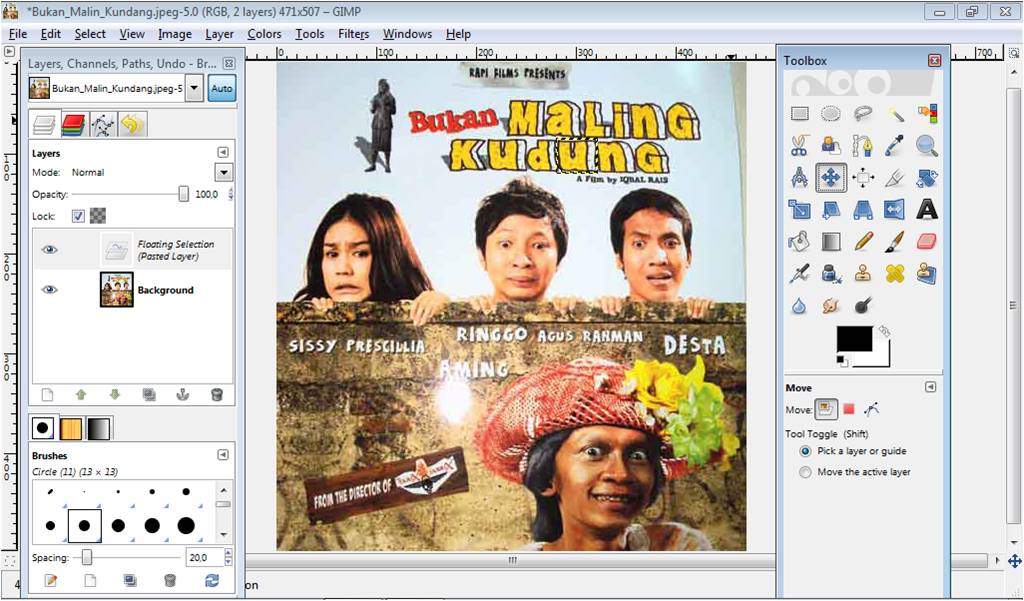Set Move mode to selection
This screenshot has height=601, width=1024.
849,410
